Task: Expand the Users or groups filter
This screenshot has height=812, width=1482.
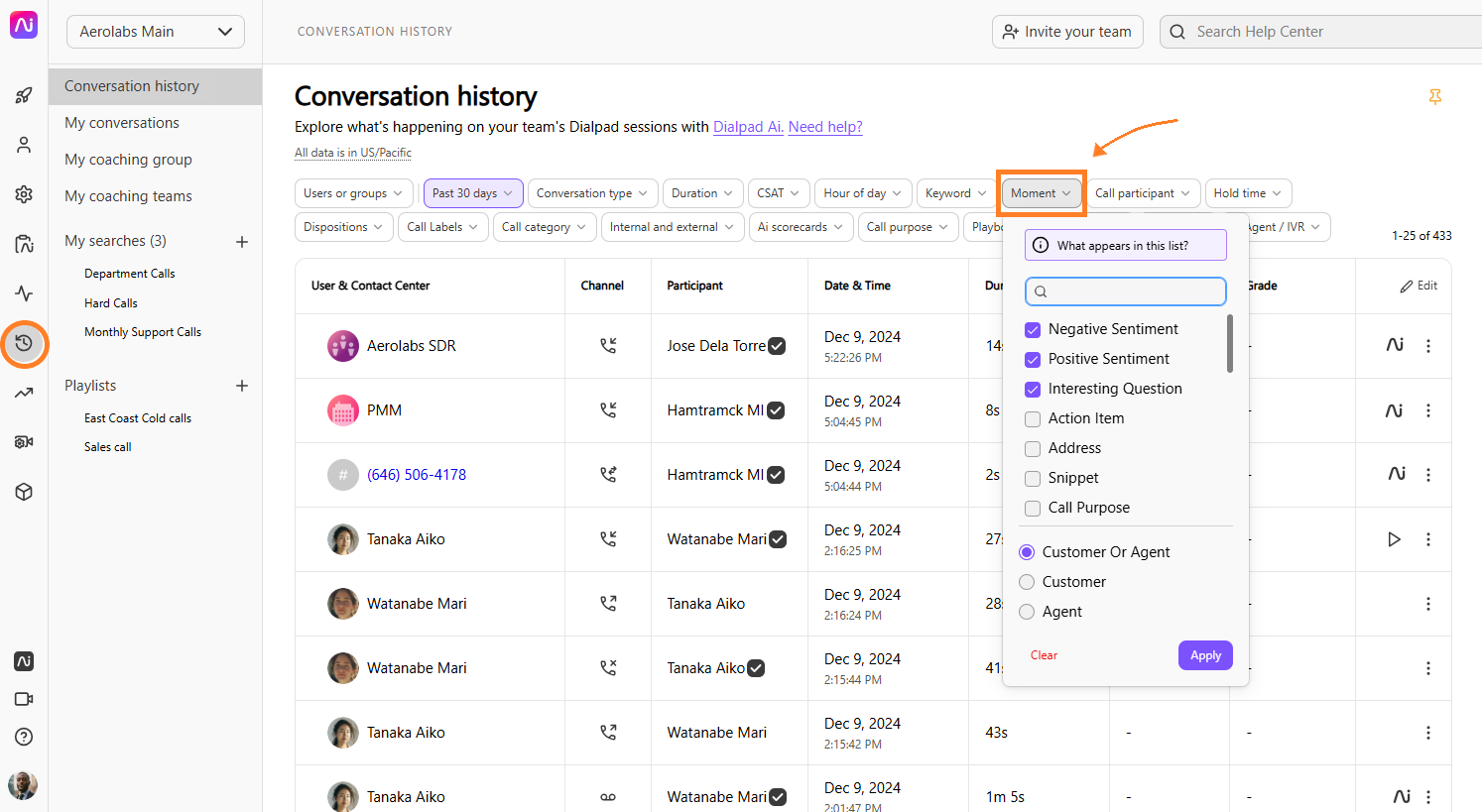Action: (354, 193)
